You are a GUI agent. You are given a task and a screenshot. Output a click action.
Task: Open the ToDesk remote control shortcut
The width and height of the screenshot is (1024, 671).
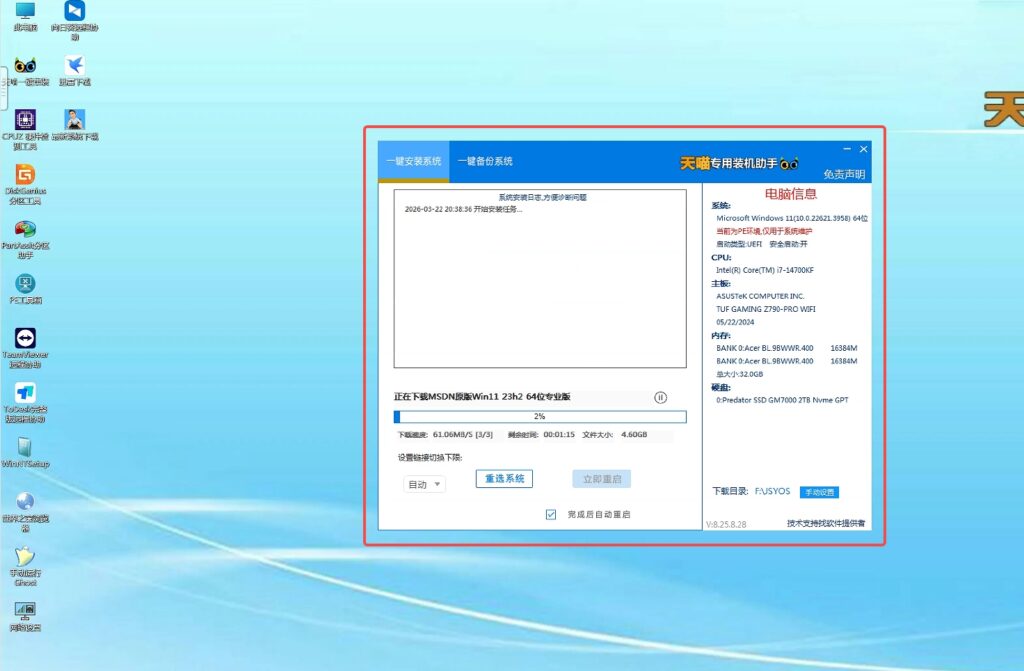pos(25,392)
